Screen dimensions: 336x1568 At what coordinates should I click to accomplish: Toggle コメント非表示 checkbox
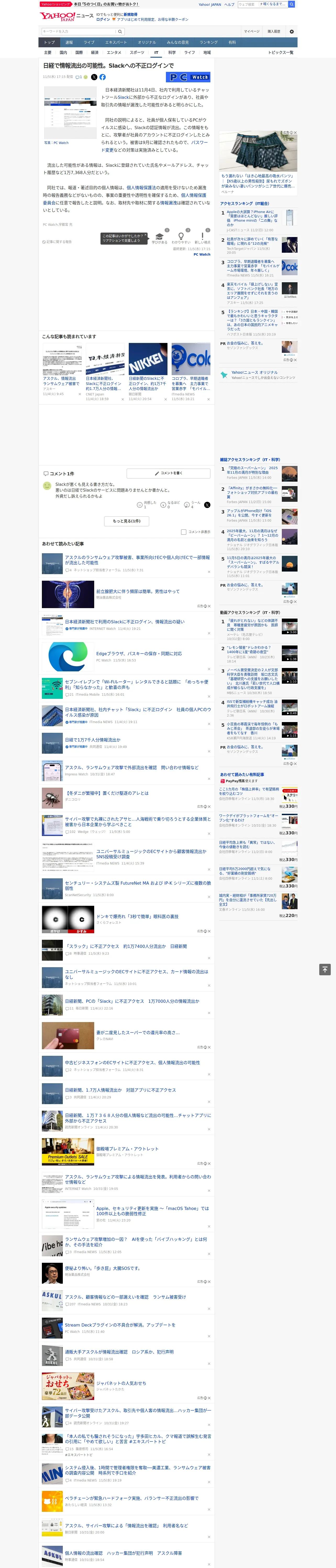click(x=183, y=532)
